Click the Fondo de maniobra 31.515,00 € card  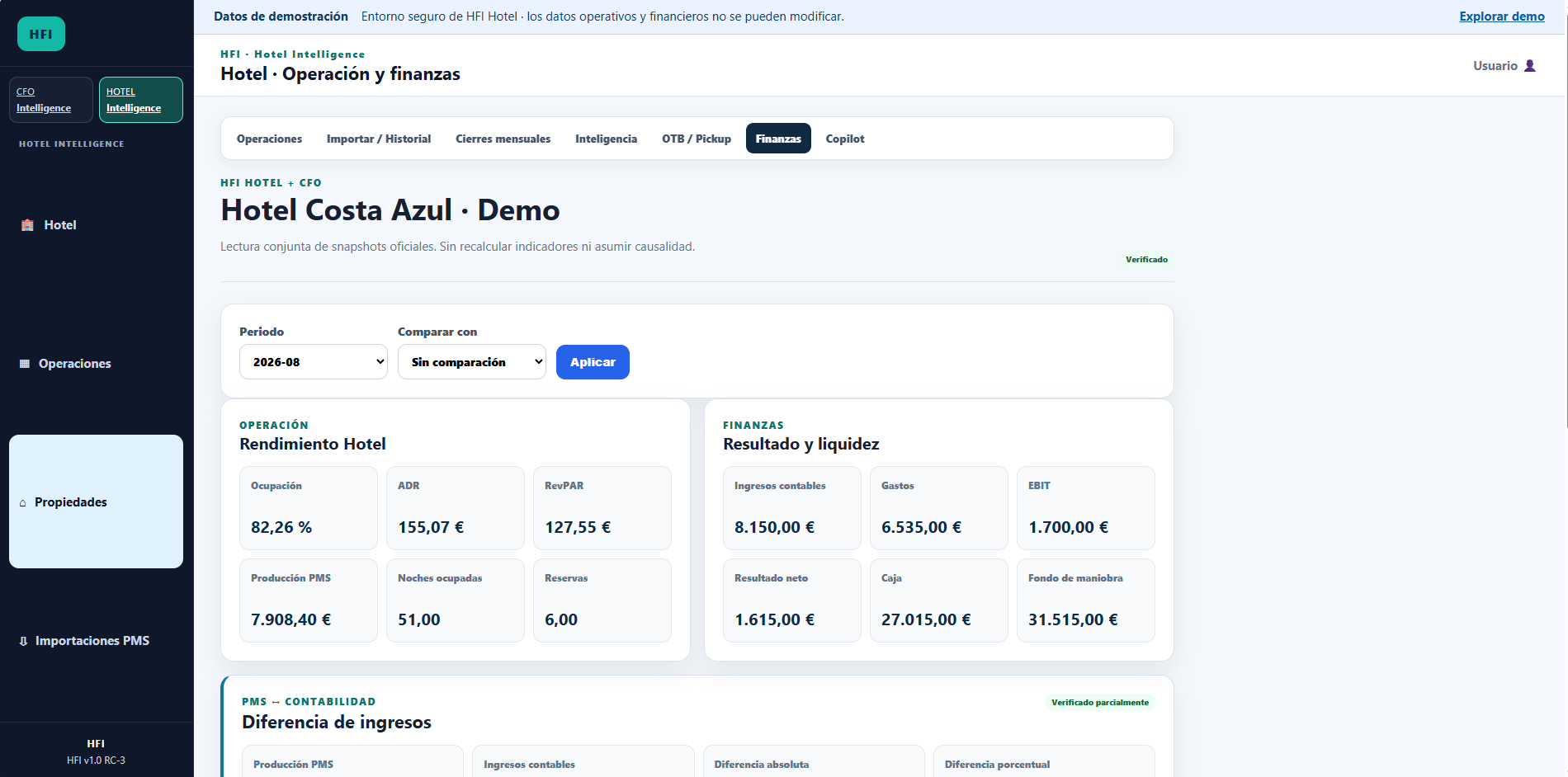point(1086,600)
